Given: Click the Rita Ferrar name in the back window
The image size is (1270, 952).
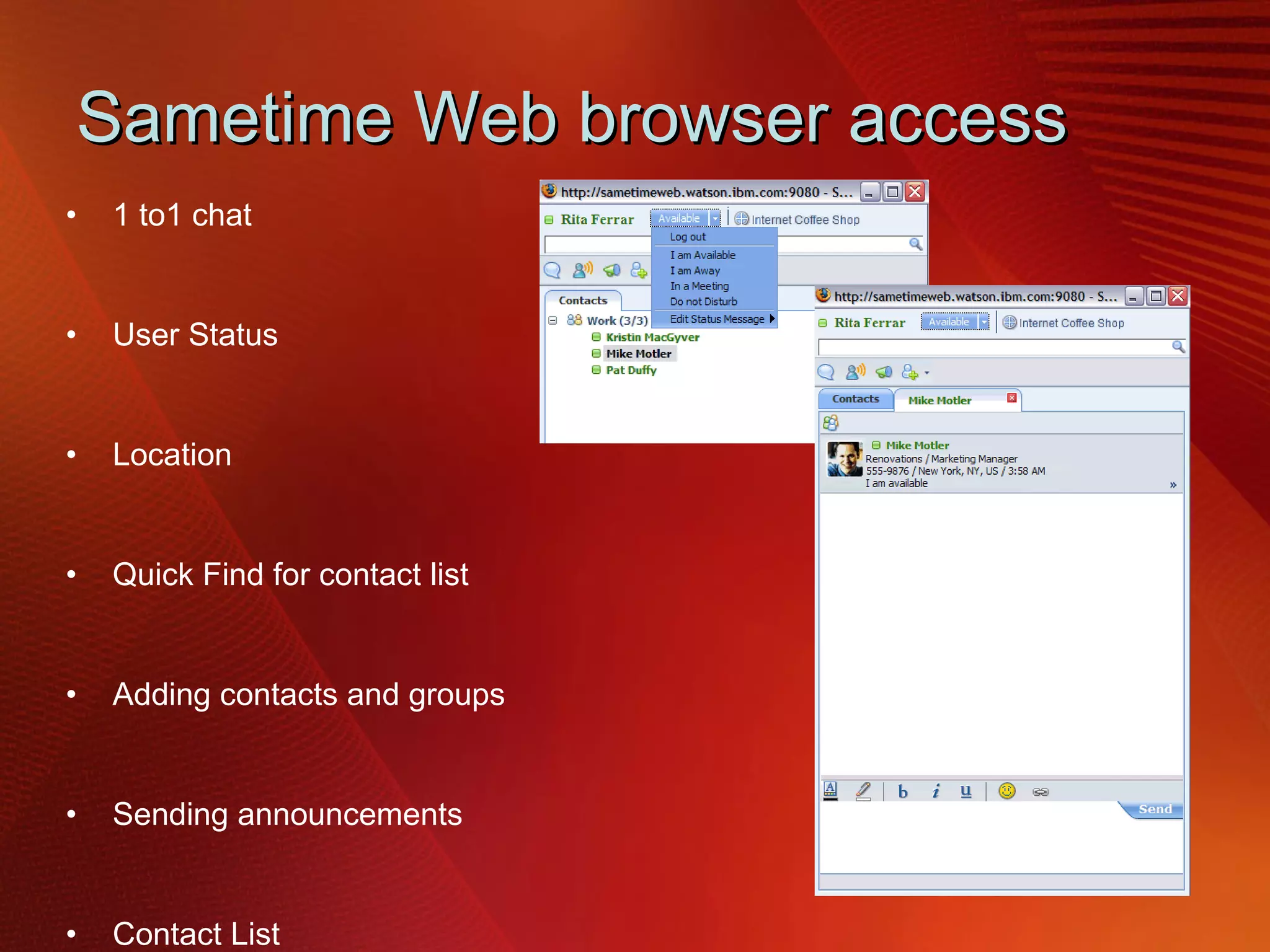Looking at the screenshot, I should coord(597,219).
